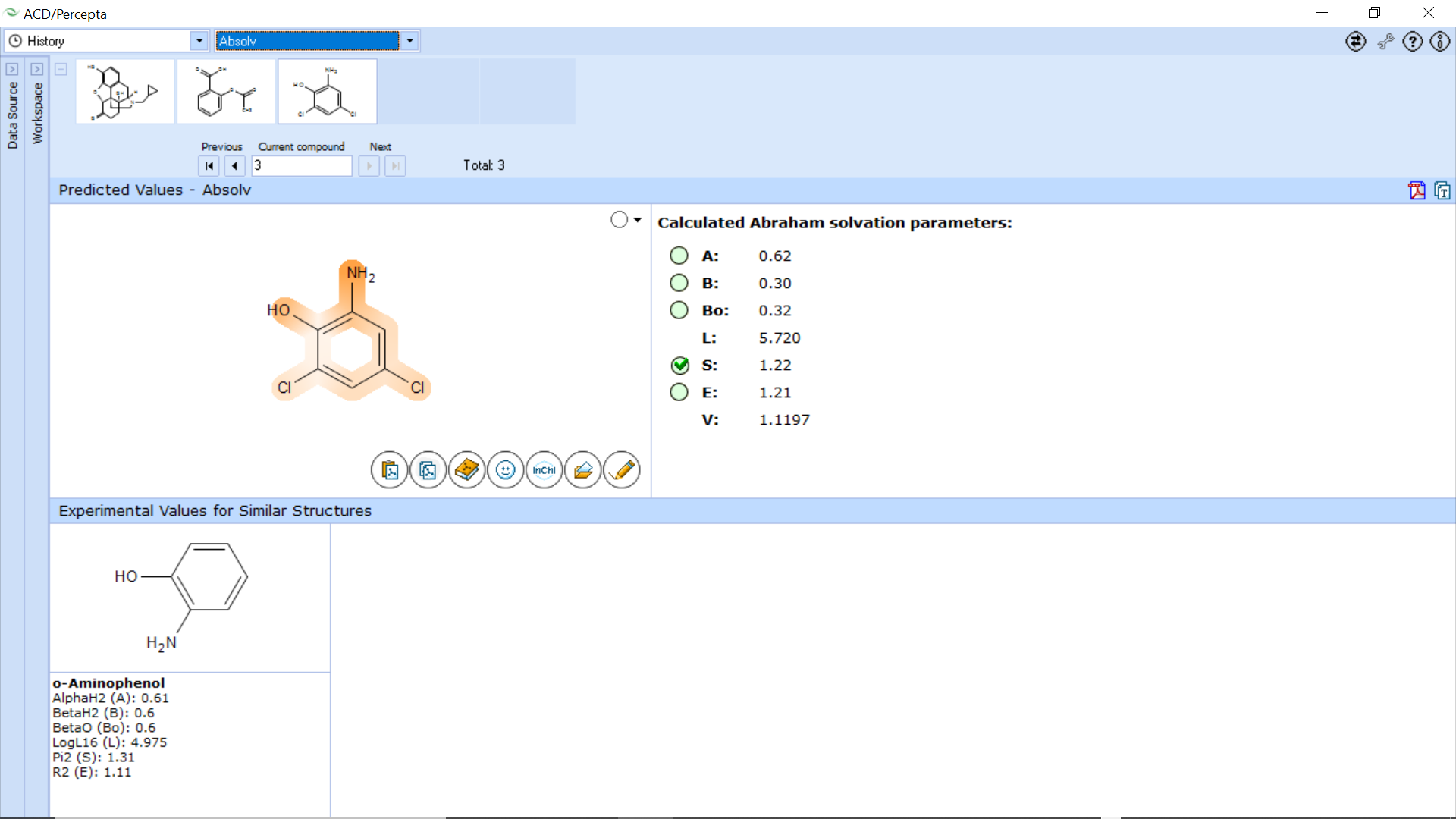Image resolution: width=1456 pixels, height=819 pixels.
Task: Select the Bo parameter radio button
Action: (x=679, y=310)
